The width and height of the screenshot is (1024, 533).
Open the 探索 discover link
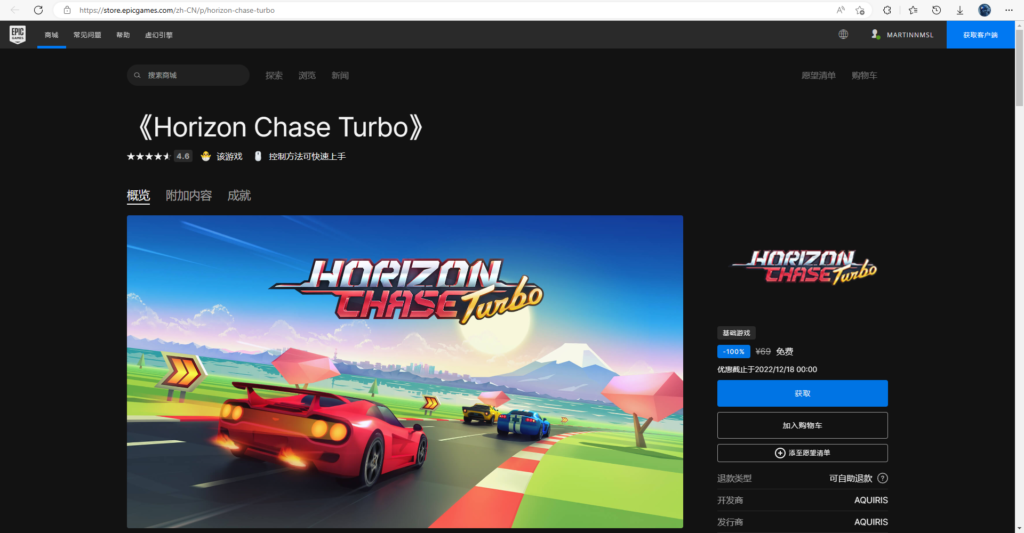274,76
